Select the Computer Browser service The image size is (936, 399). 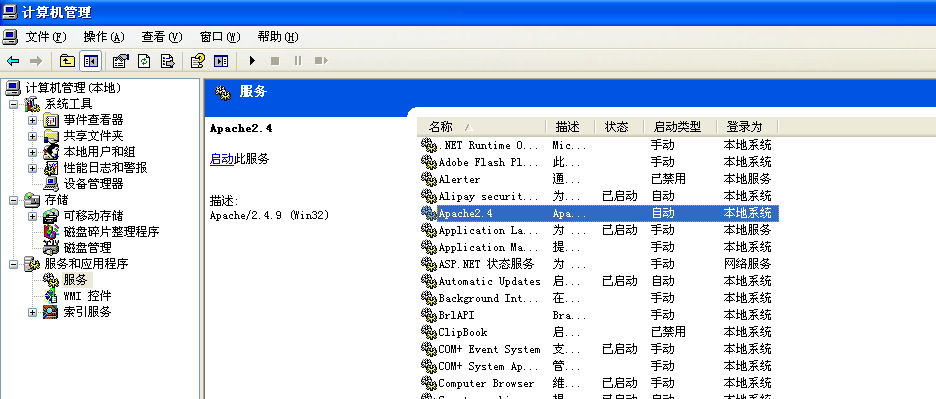599,383
